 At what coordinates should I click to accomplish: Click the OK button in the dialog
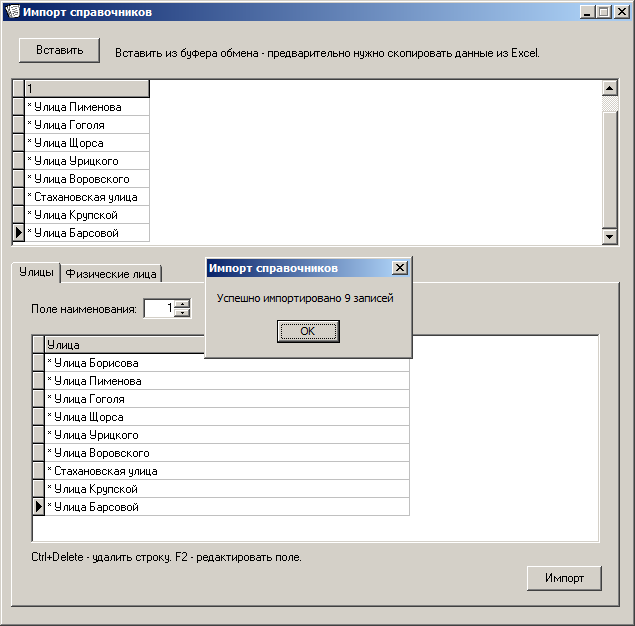tap(308, 331)
